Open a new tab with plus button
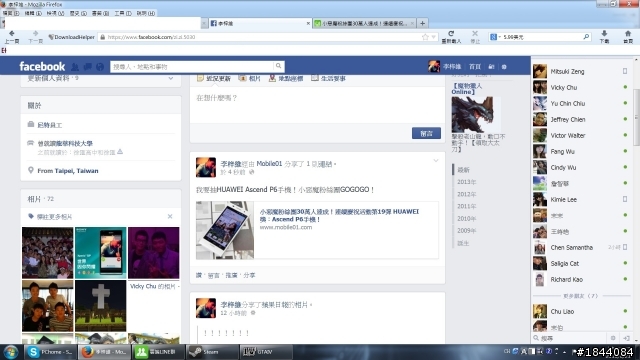 (x=422, y=23)
